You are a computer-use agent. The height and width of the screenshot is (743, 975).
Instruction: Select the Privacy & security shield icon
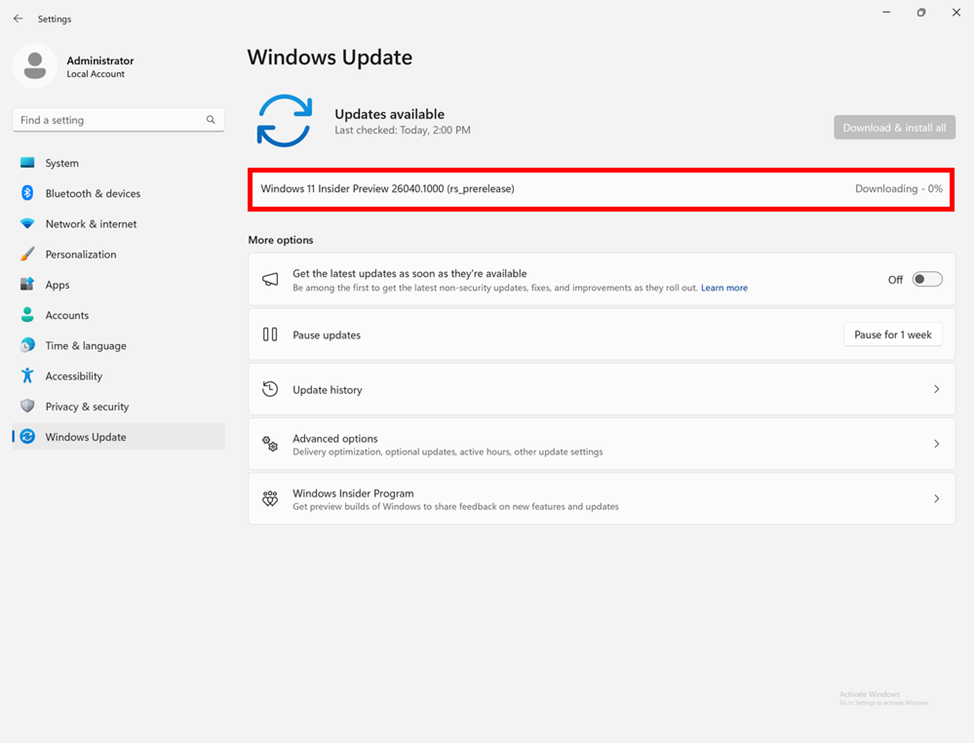(x=27, y=406)
